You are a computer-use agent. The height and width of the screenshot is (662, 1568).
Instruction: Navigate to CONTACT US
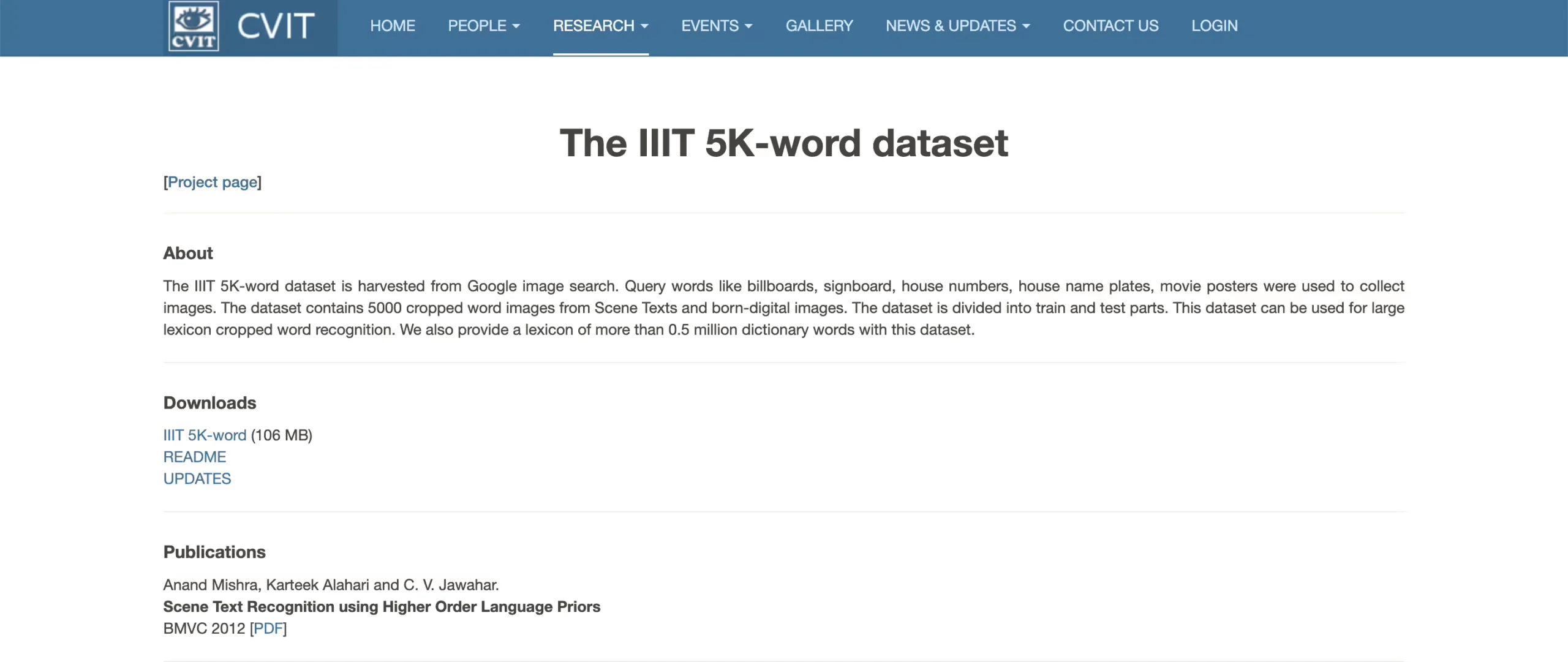click(x=1110, y=26)
